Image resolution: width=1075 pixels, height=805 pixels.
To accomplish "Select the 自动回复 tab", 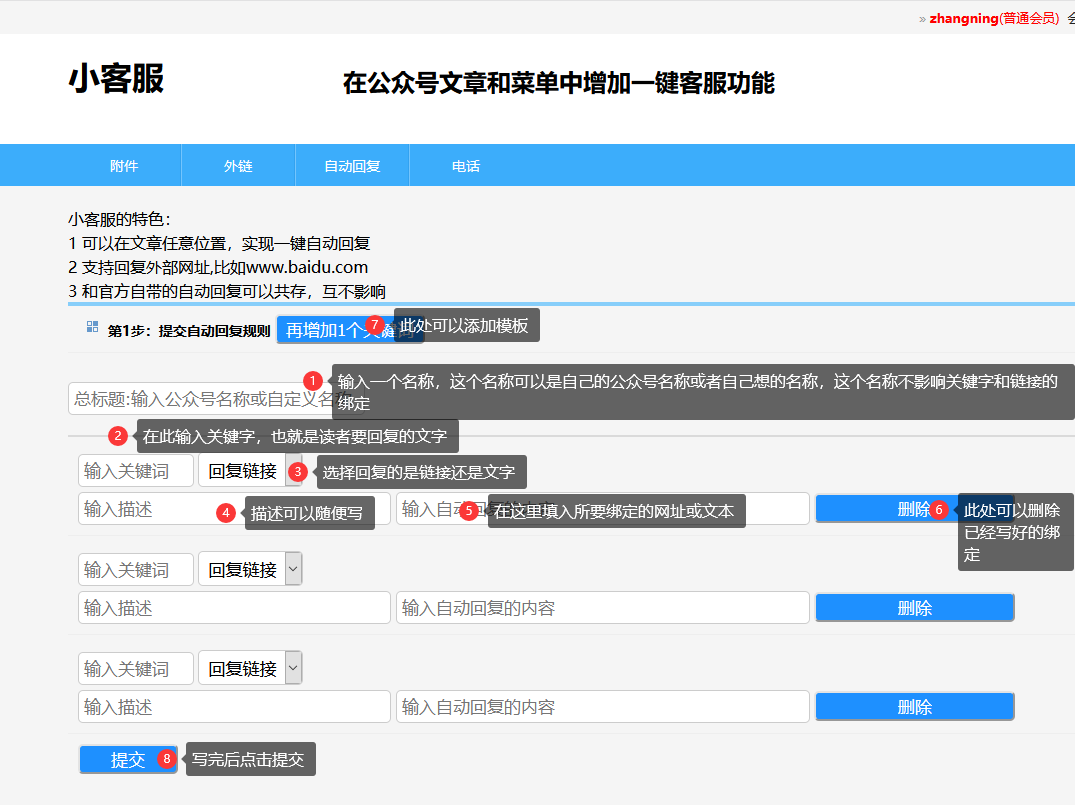I will pyautogui.click(x=352, y=166).
